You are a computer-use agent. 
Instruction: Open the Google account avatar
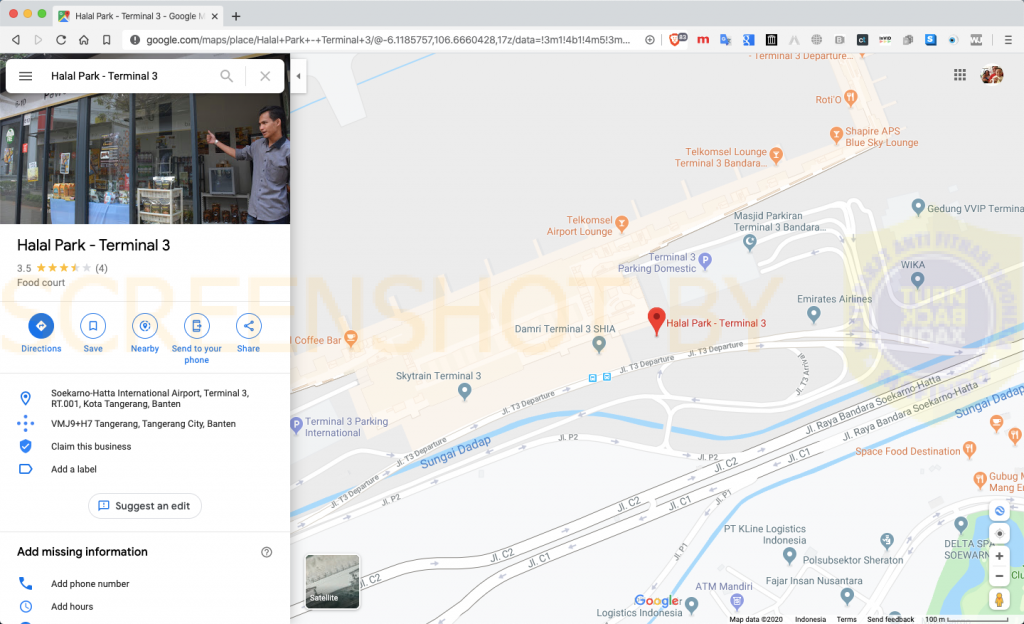991,75
